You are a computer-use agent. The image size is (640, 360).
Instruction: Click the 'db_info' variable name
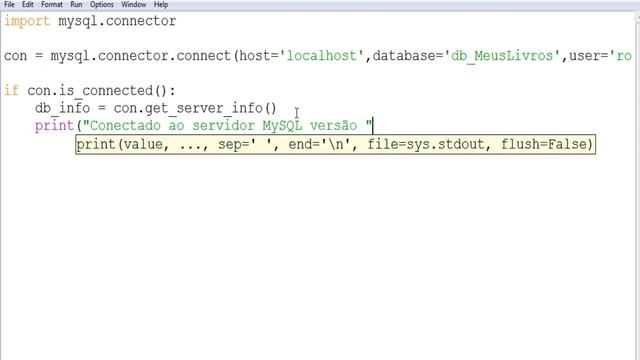tap(62, 108)
